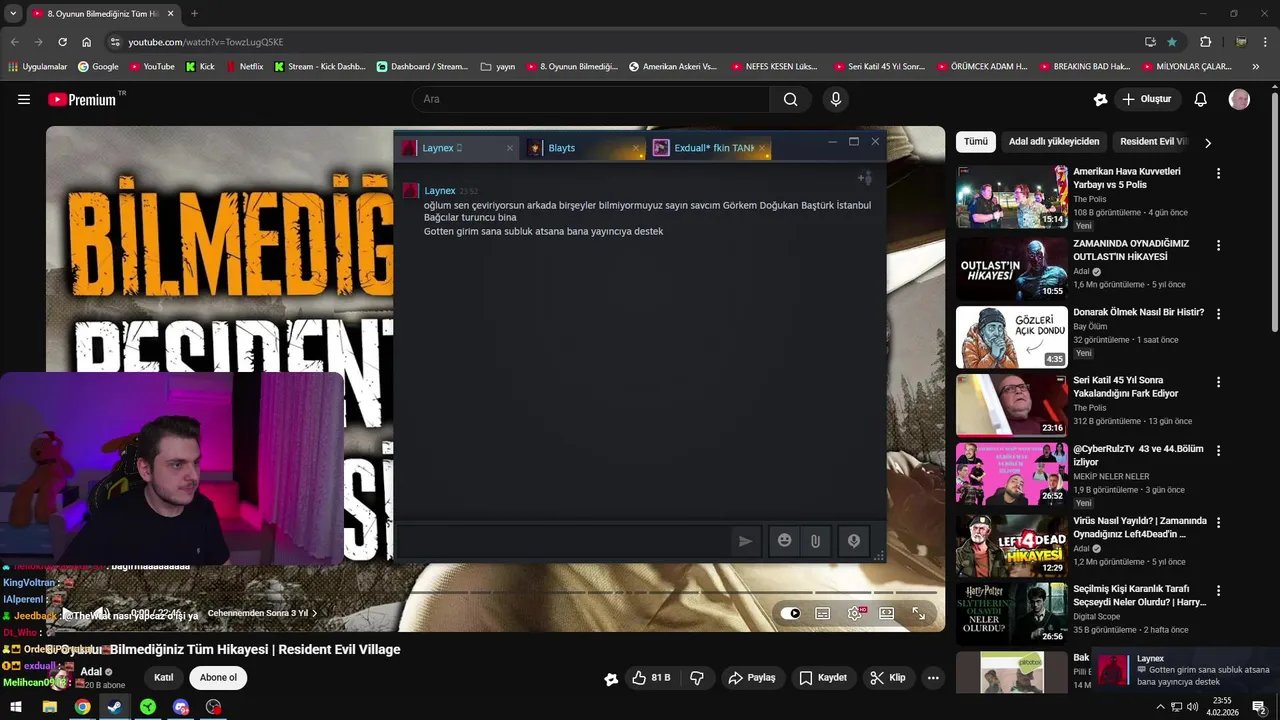
Task: Show hidden system tray icons chevron
Action: click(1160, 707)
